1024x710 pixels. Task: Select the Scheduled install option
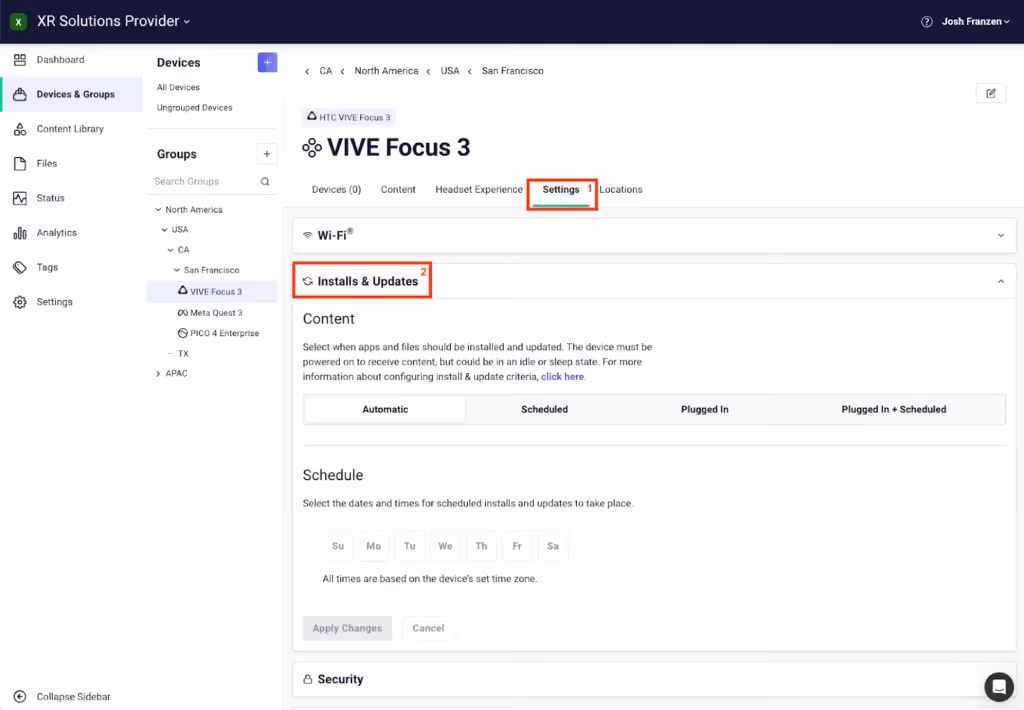pyautogui.click(x=545, y=410)
